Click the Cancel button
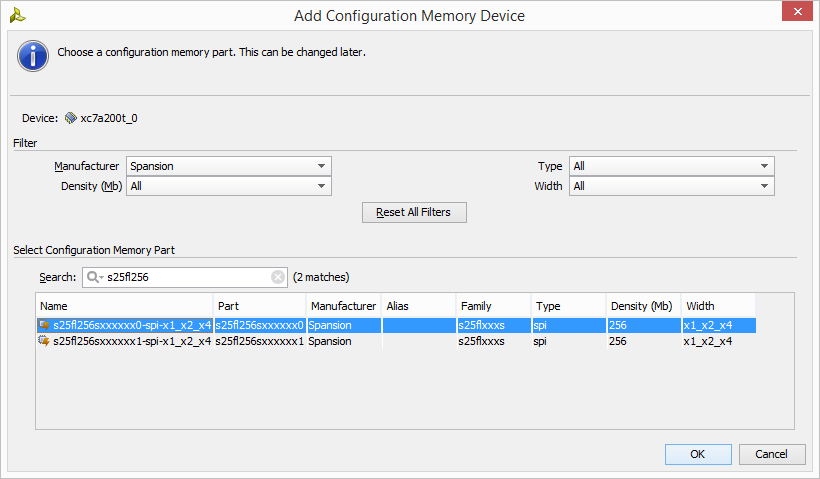This screenshot has height=479, width=820. (772, 454)
